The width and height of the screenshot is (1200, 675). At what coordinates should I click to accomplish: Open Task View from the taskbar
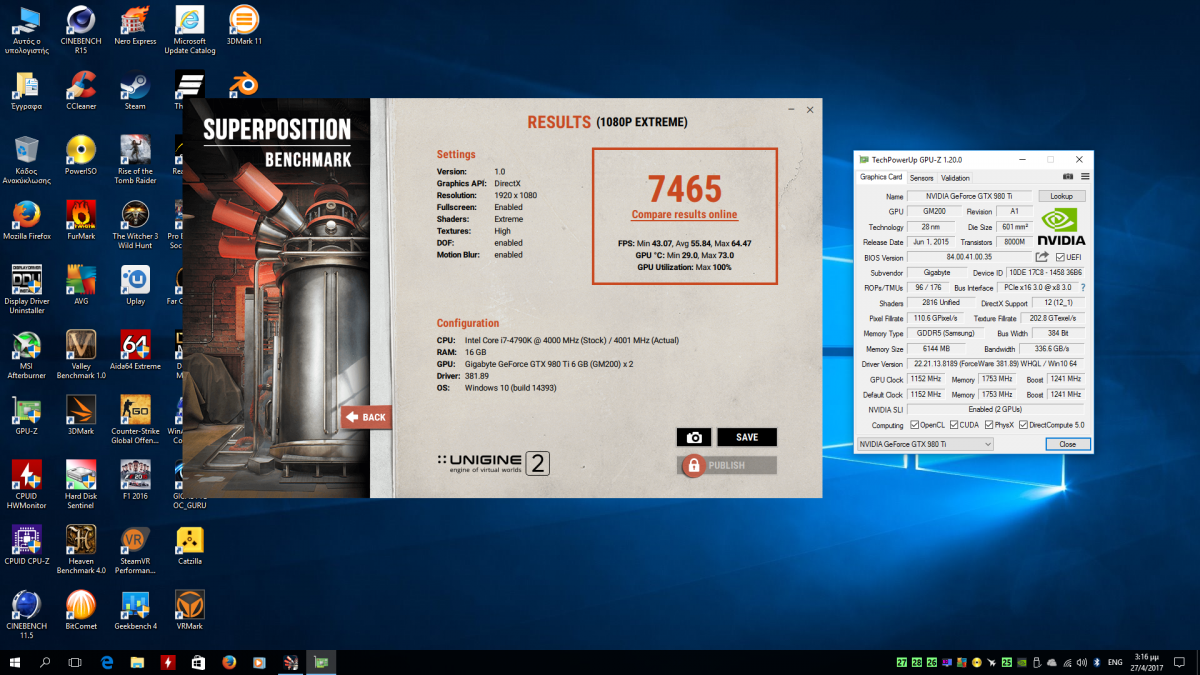tap(75, 662)
